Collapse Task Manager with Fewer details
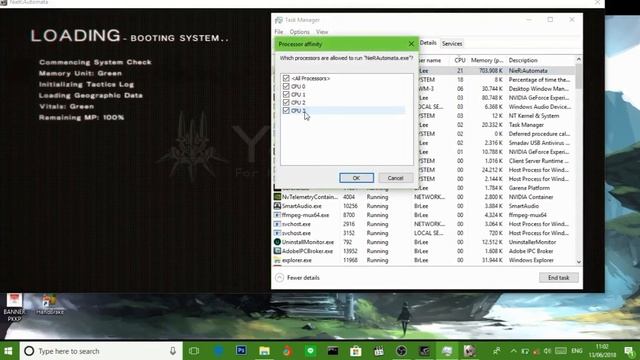 298,278
